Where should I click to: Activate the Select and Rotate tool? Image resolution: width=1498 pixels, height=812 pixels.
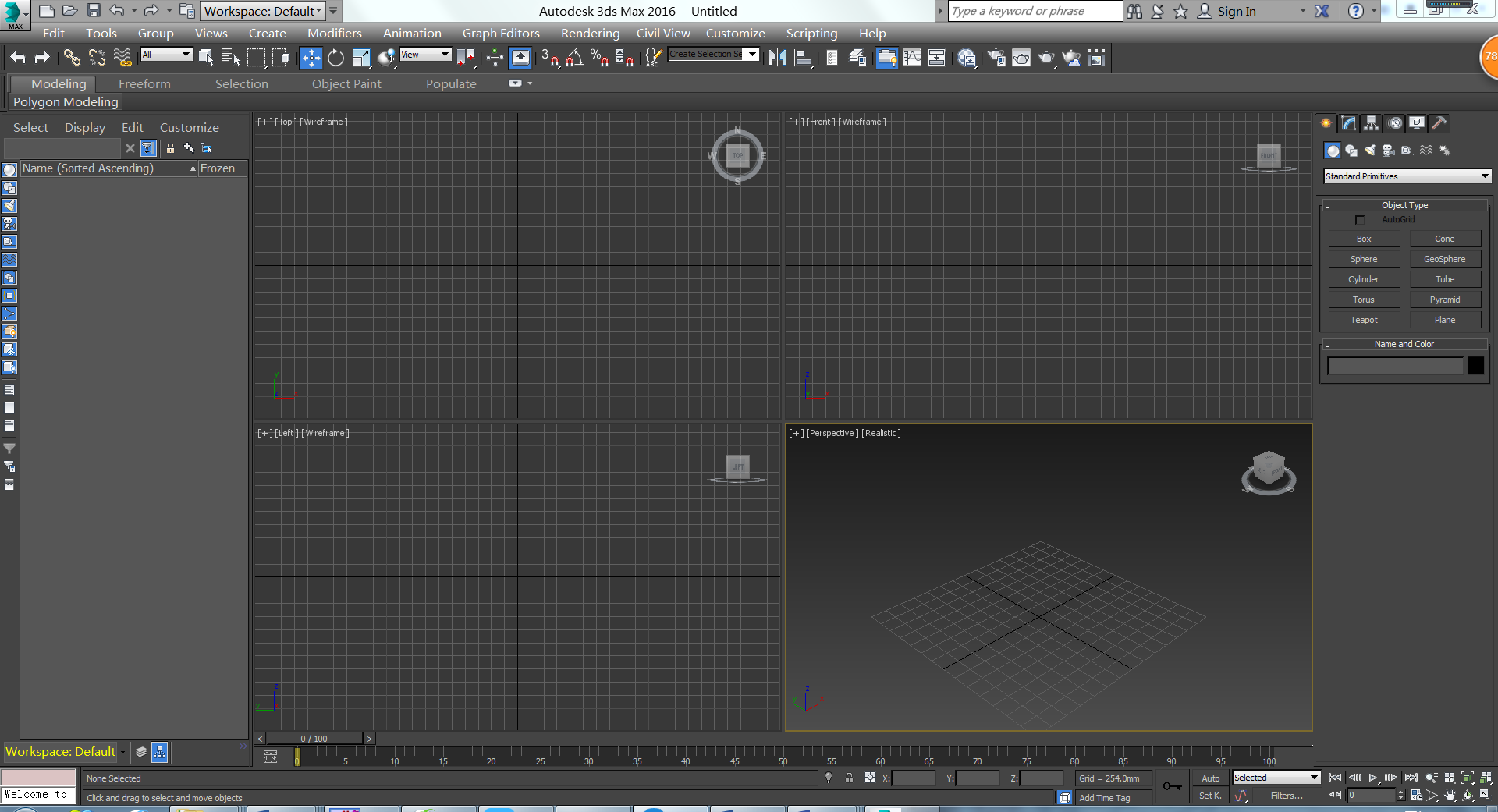tap(335, 58)
